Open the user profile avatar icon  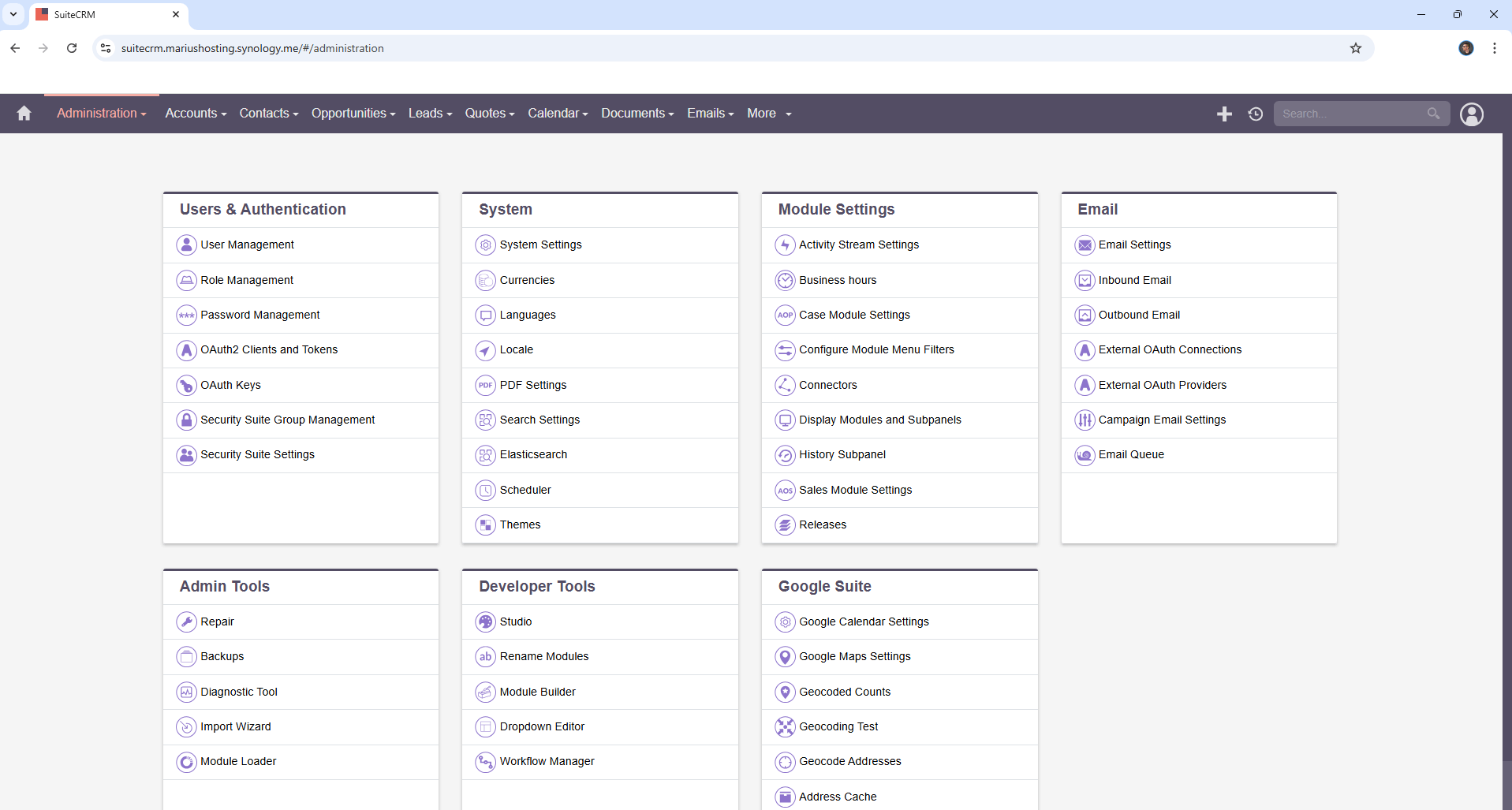(1472, 114)
